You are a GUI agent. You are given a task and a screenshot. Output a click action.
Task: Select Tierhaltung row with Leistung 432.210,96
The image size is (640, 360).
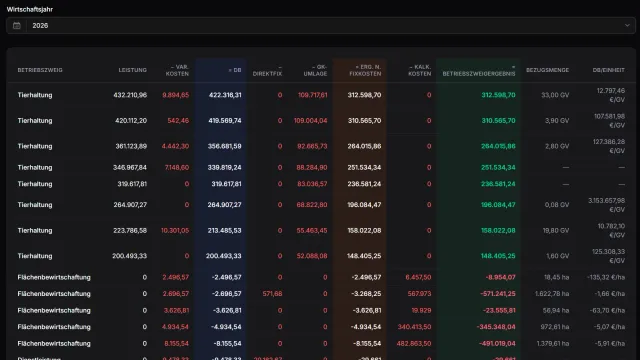(321, 95)
